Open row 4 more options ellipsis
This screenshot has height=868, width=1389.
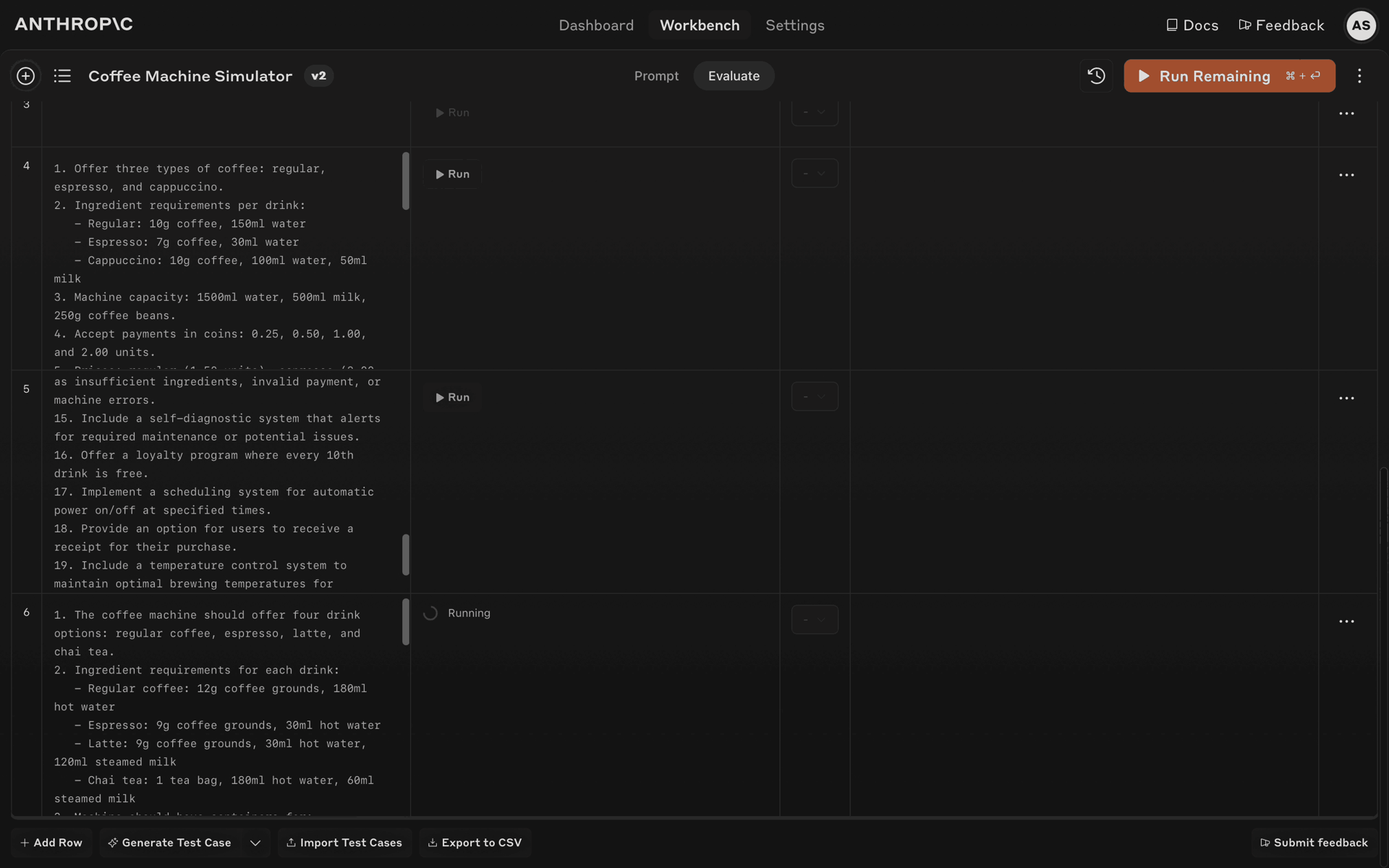(x=1346, y=175)
